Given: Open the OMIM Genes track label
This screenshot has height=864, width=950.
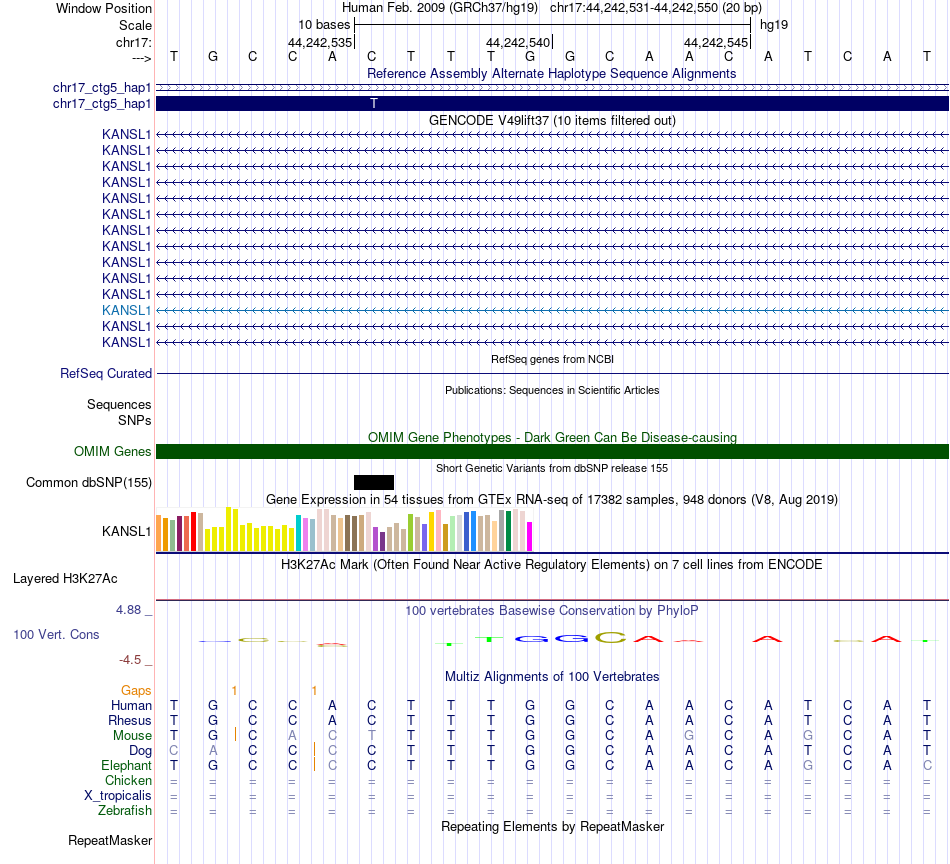Looking at the screenshot, I should pos(112,451).
